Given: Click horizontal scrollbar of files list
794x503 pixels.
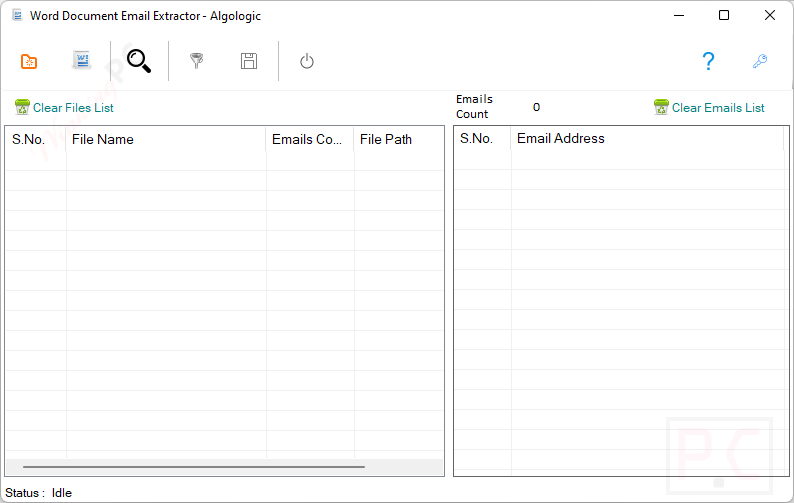Looking at the screenshot, I should coord(194,467).
